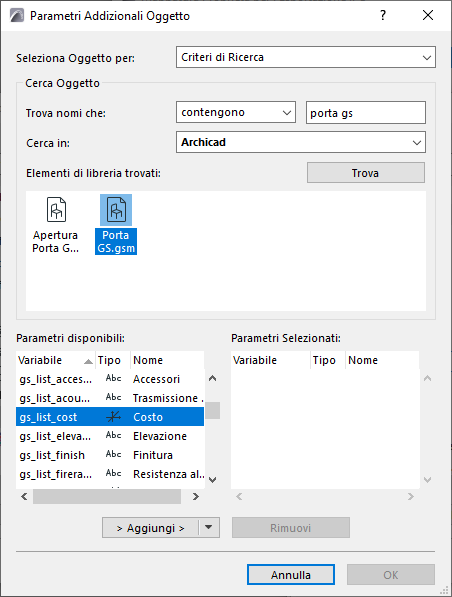
Task: Select the gs_list_firera... parameter row
Action: 110,474
